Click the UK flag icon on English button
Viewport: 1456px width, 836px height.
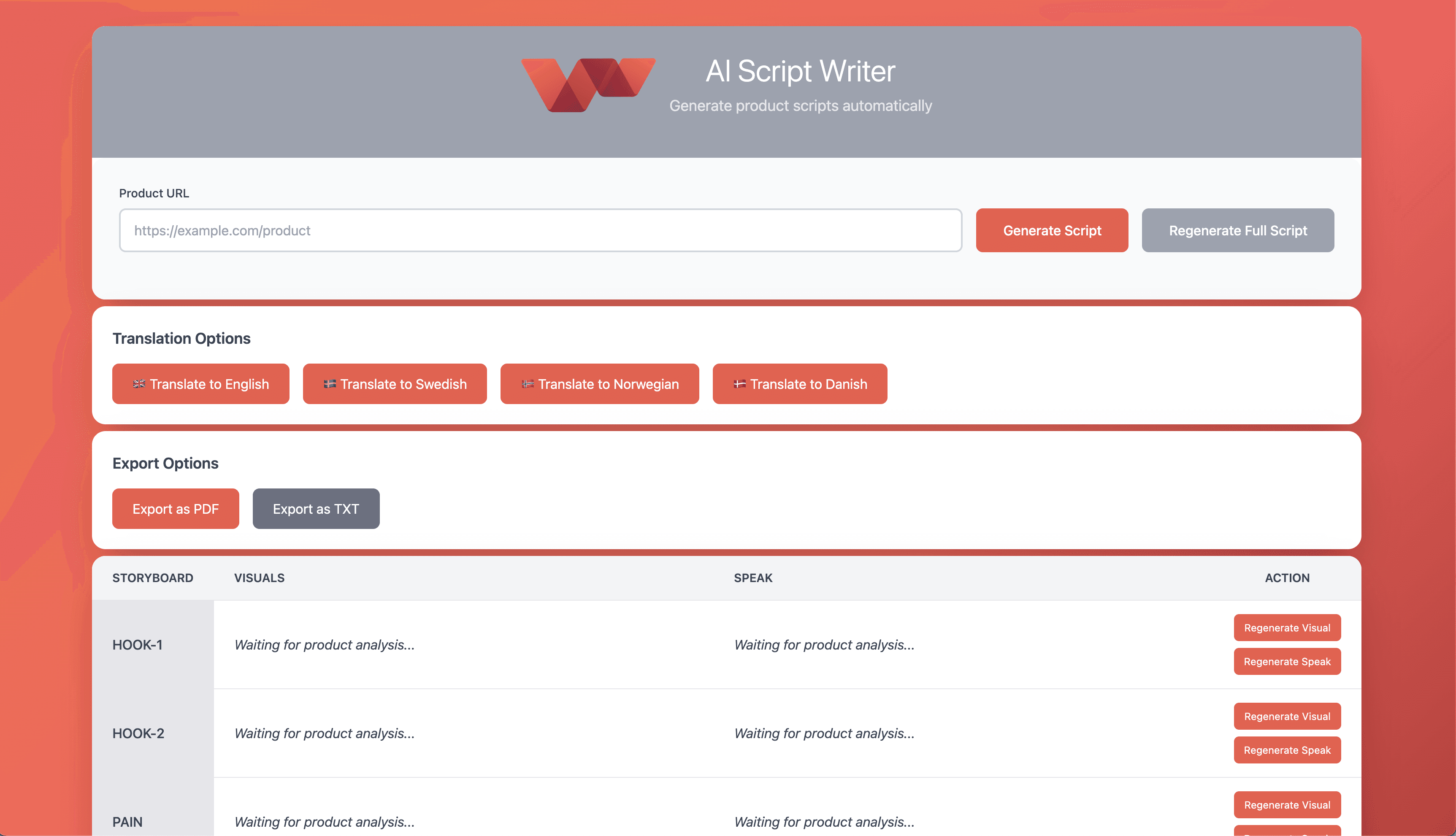point(139,383)
